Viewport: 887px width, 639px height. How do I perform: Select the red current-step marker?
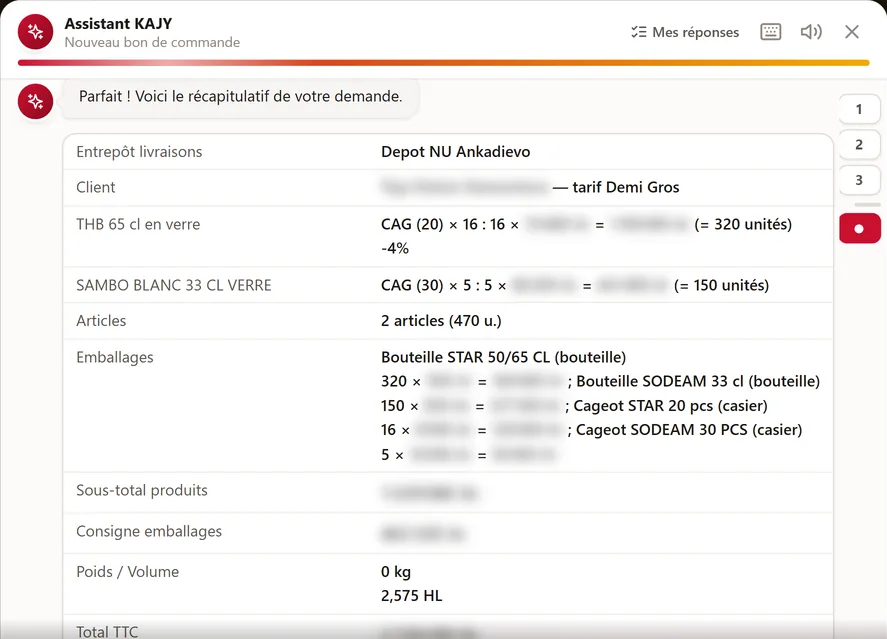coord(860,228)
